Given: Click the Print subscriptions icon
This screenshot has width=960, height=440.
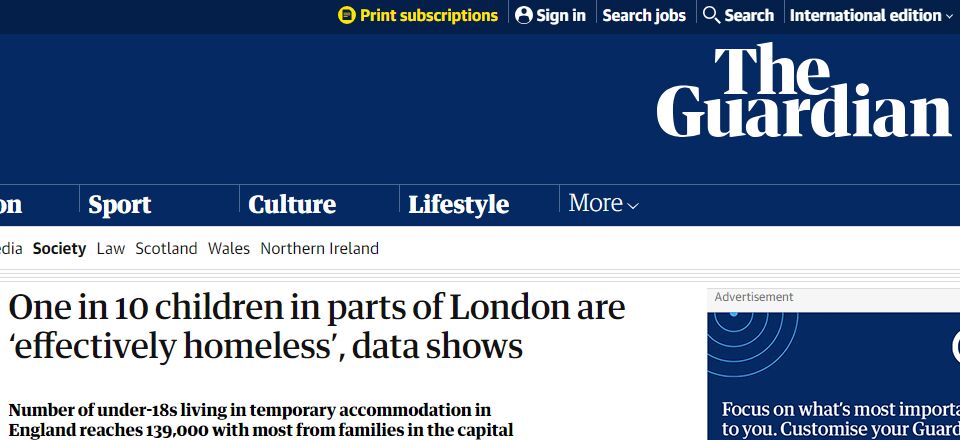Looking at the screenshot, I should click(347, 15).
